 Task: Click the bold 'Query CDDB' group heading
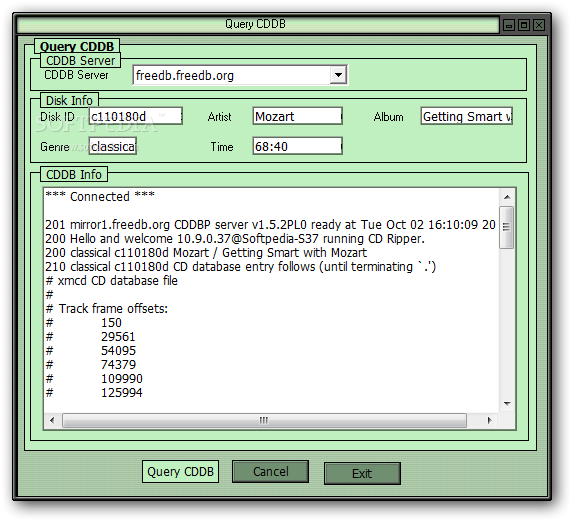click(77, 46)
